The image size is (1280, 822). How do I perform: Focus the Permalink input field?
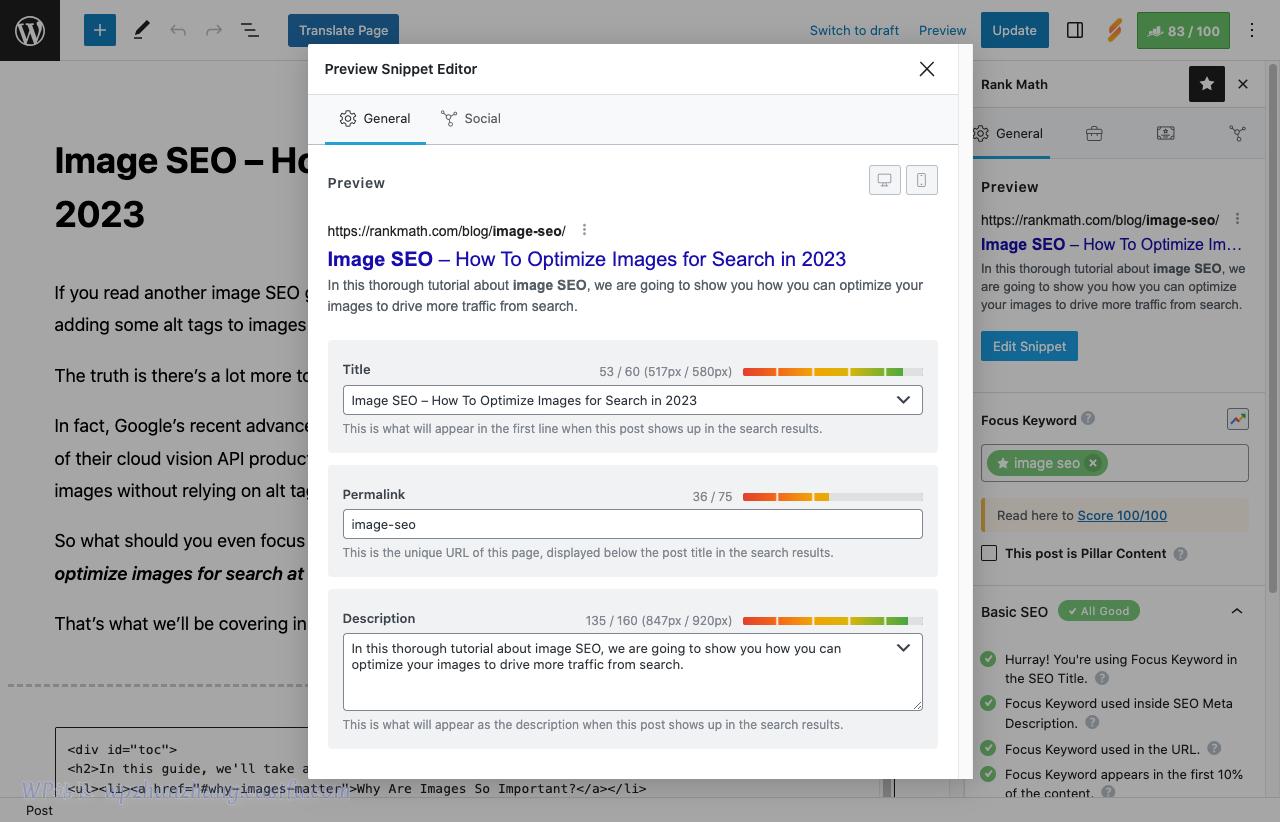point(633,524)
